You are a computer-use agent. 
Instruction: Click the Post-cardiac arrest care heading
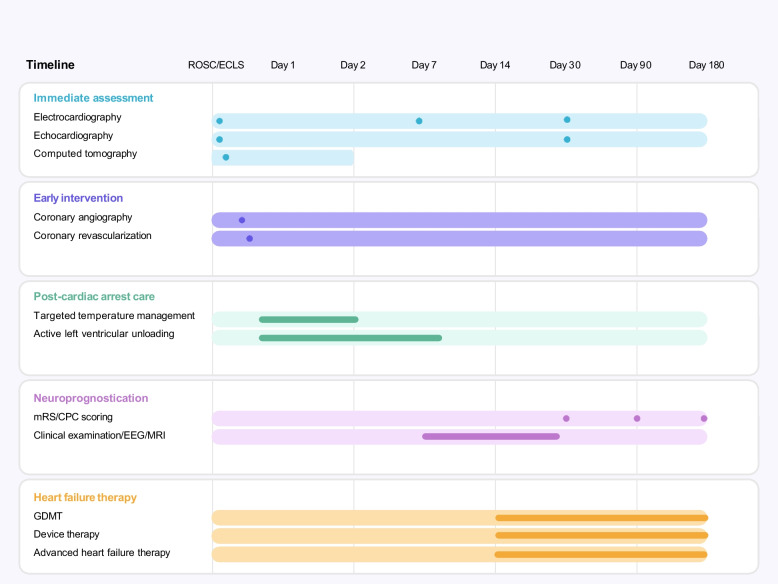point(94,296)
